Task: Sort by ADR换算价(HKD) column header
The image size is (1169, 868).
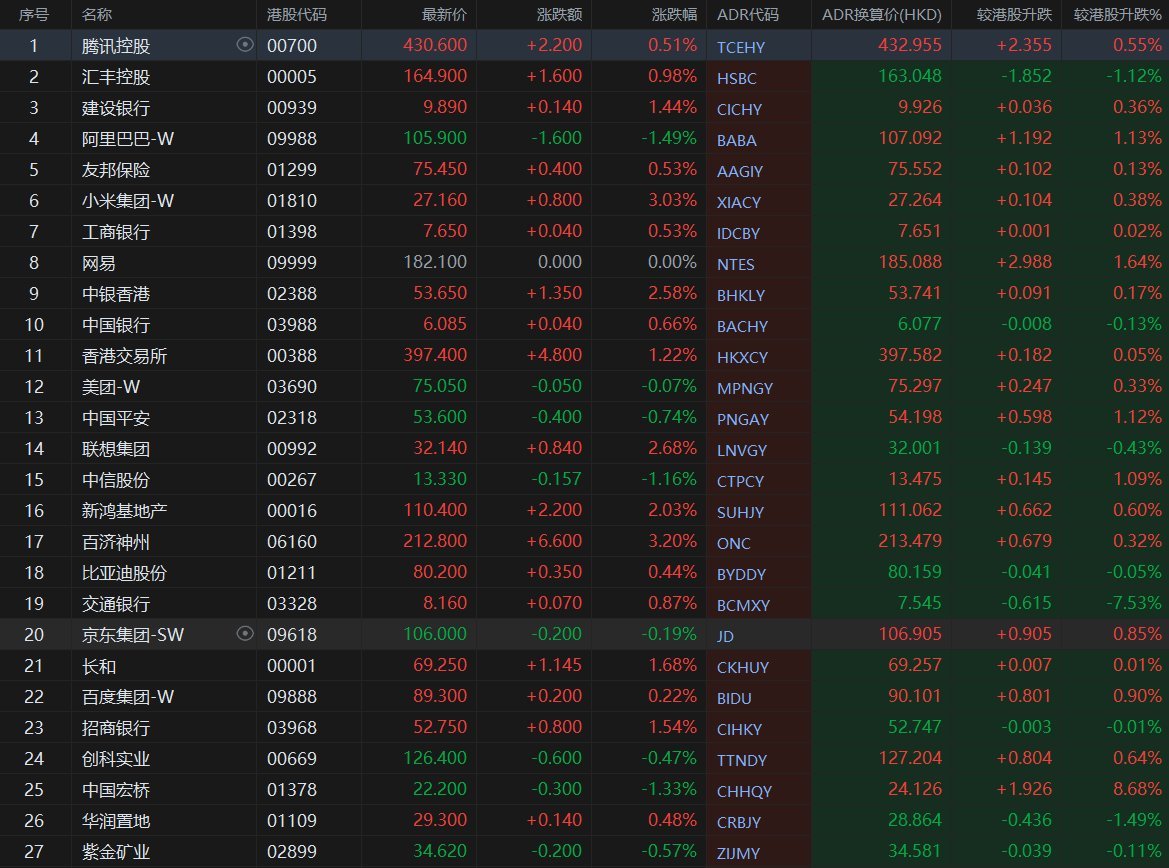Action: [x=881, y=14]
